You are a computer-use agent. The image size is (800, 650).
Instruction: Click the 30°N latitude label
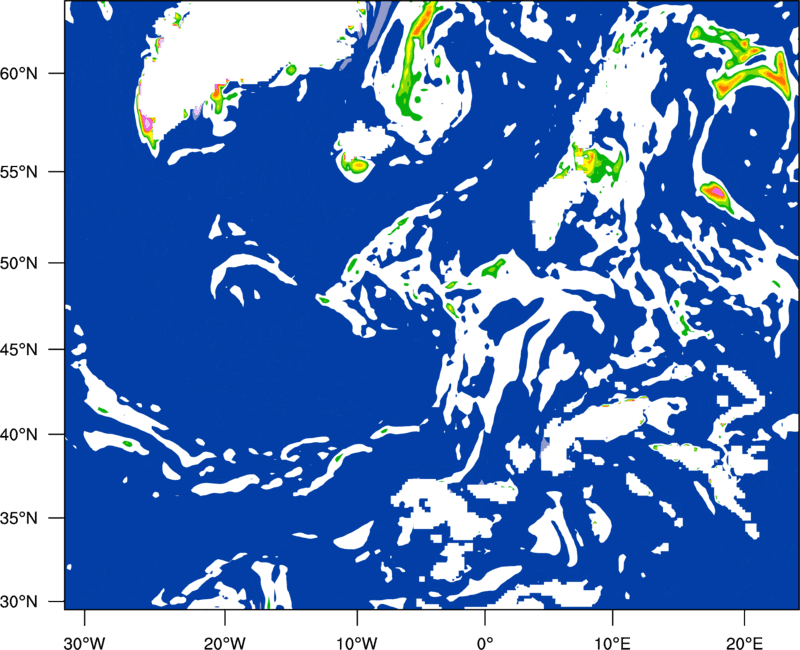pos(19,602)
